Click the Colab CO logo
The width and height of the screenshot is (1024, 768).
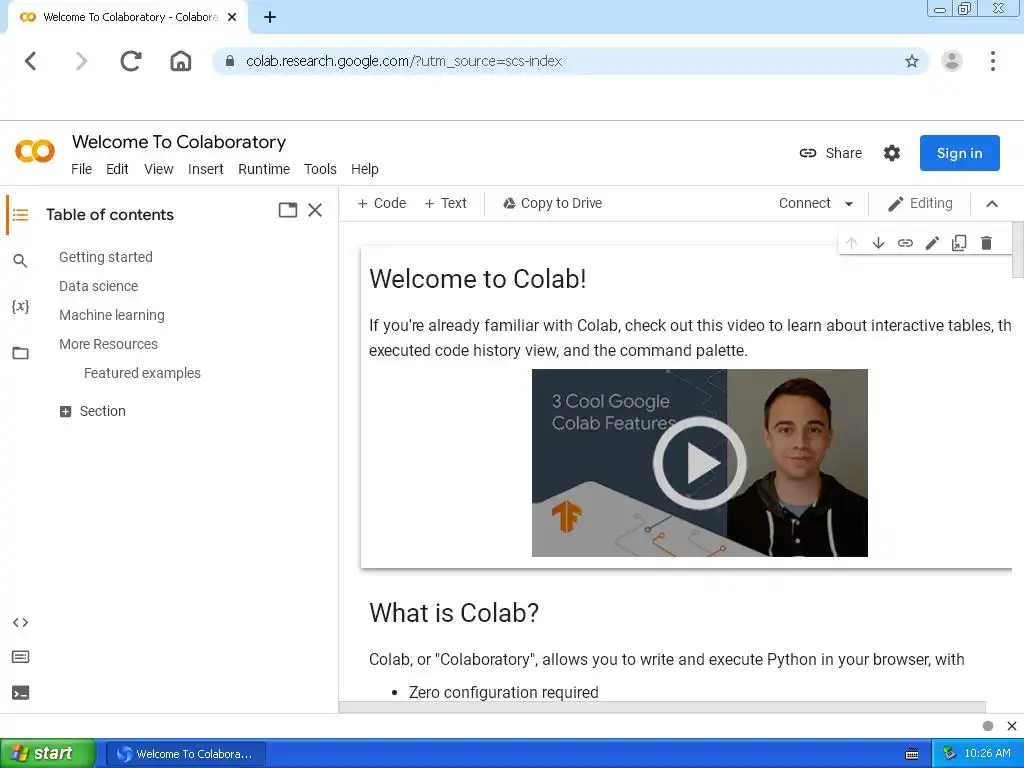[x=35, y=151]
